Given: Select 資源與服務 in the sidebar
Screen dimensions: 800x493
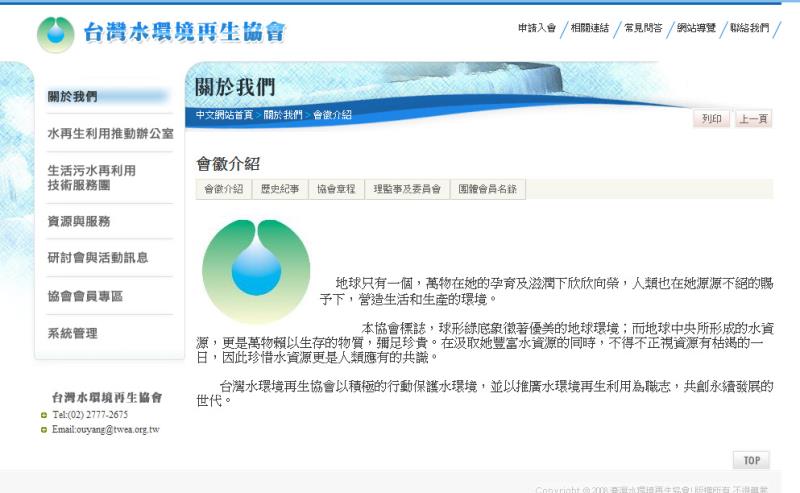Looking at the screenshot, I should pyautogui.click(x=79, y=221).
